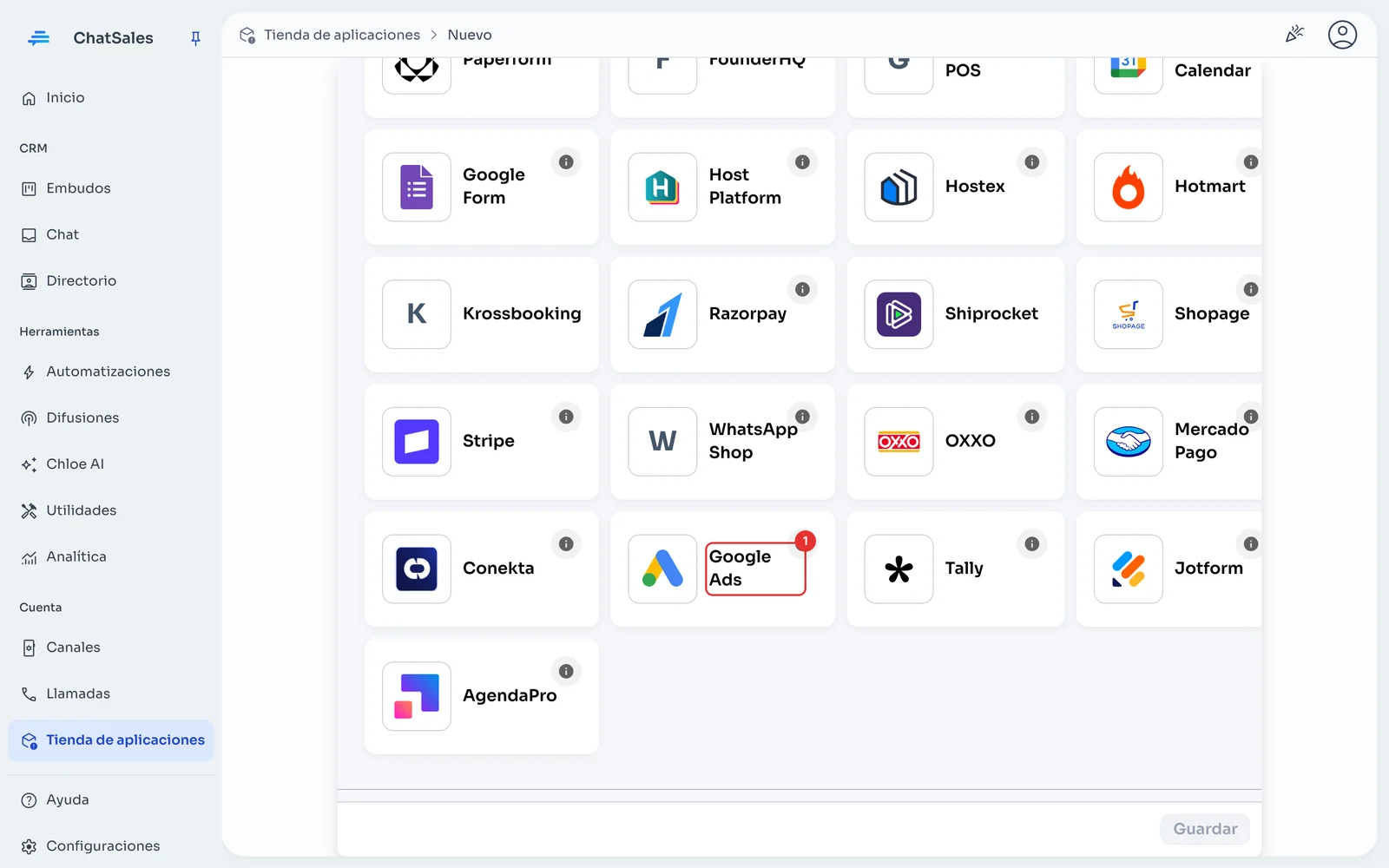Navigate to Chat section
The height and width of the screenshot is (868, 1389).
pos(110,234)
